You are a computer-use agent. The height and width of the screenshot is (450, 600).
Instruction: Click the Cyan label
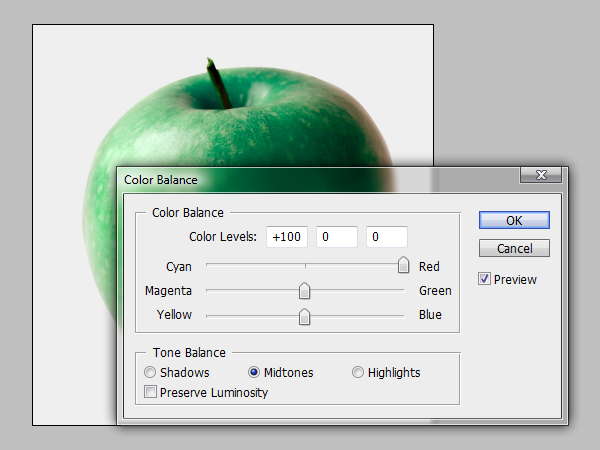179,266
